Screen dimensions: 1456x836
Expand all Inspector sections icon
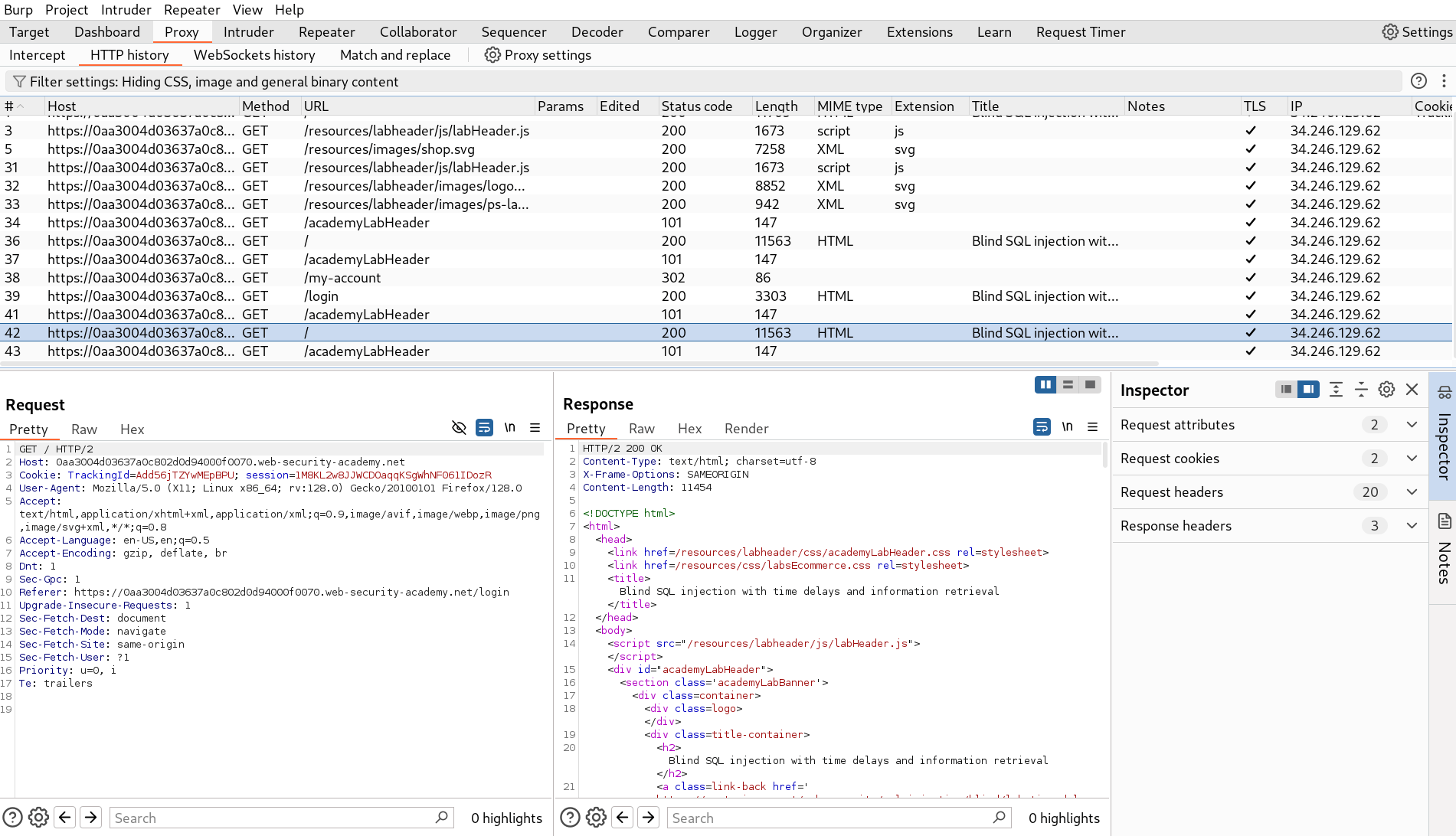click(x=1336, y=390)
